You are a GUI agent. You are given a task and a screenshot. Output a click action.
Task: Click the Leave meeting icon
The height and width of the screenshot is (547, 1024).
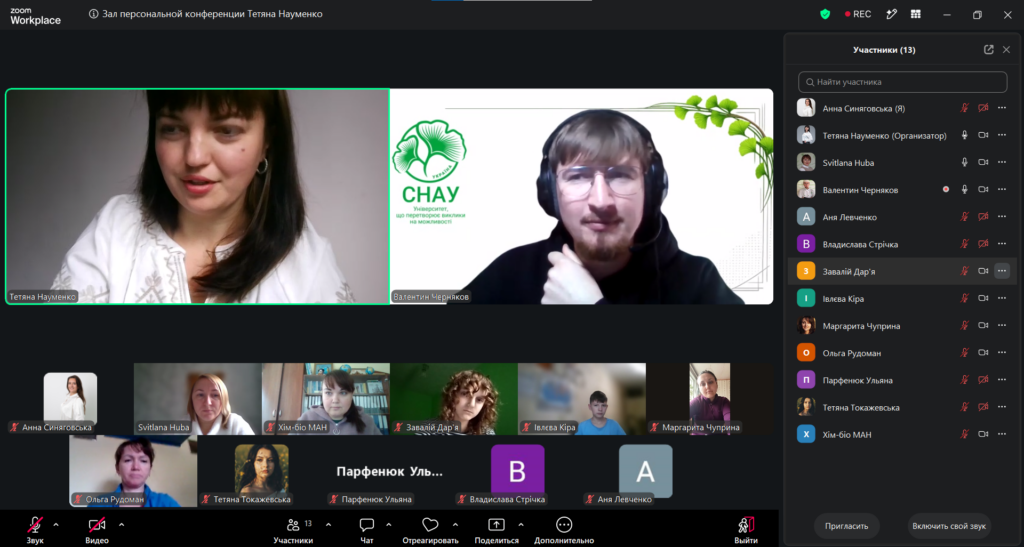tap(746, 530)
